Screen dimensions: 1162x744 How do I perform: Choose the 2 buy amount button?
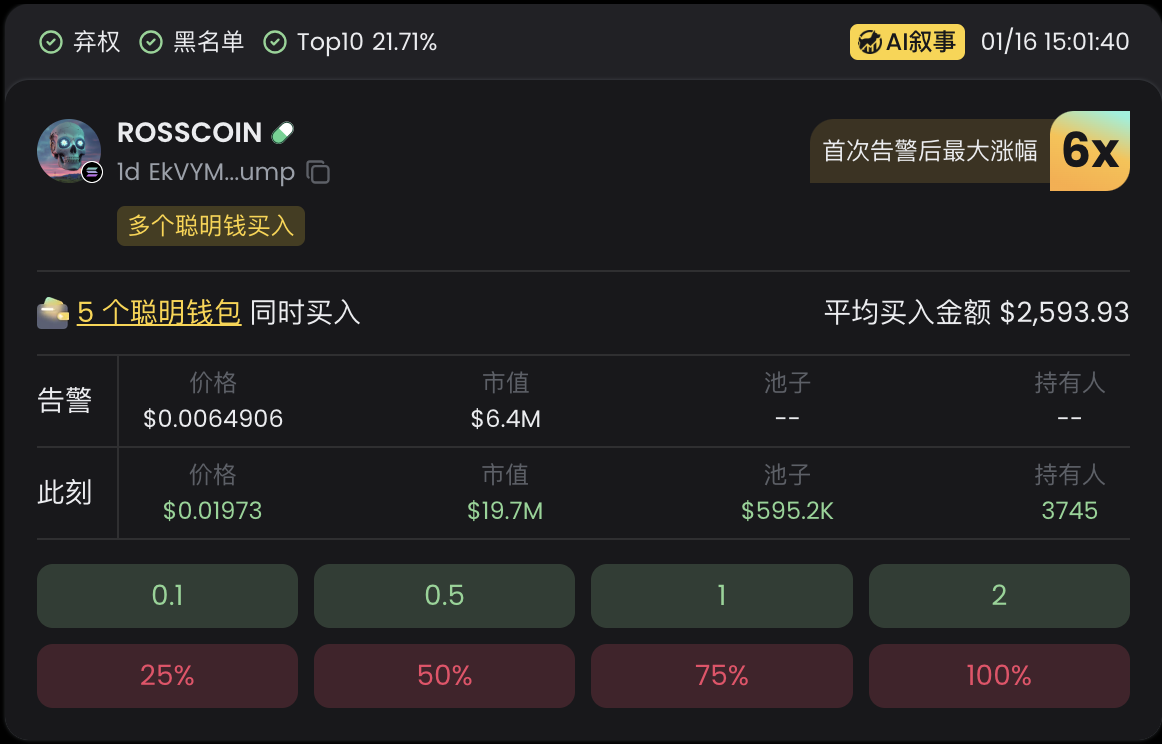coord(999,596)
